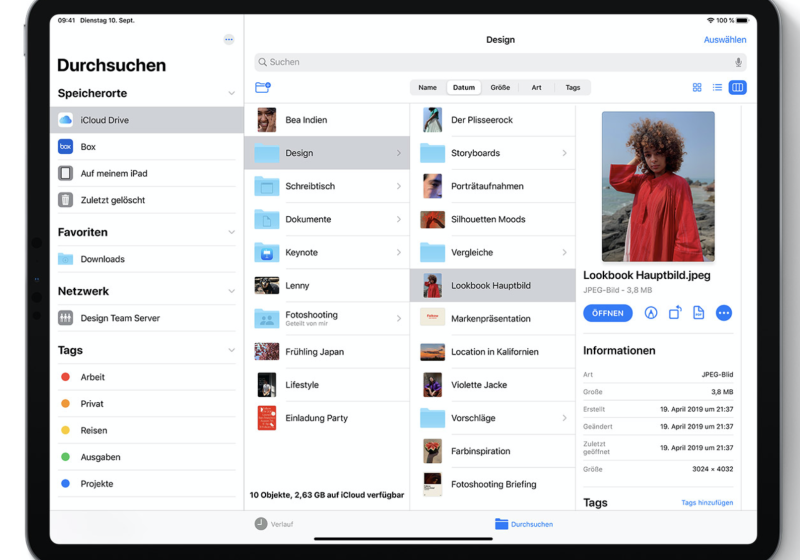The image size is (800, 560).
Task: Collapse the Speicherorte section
Action: 231,94
